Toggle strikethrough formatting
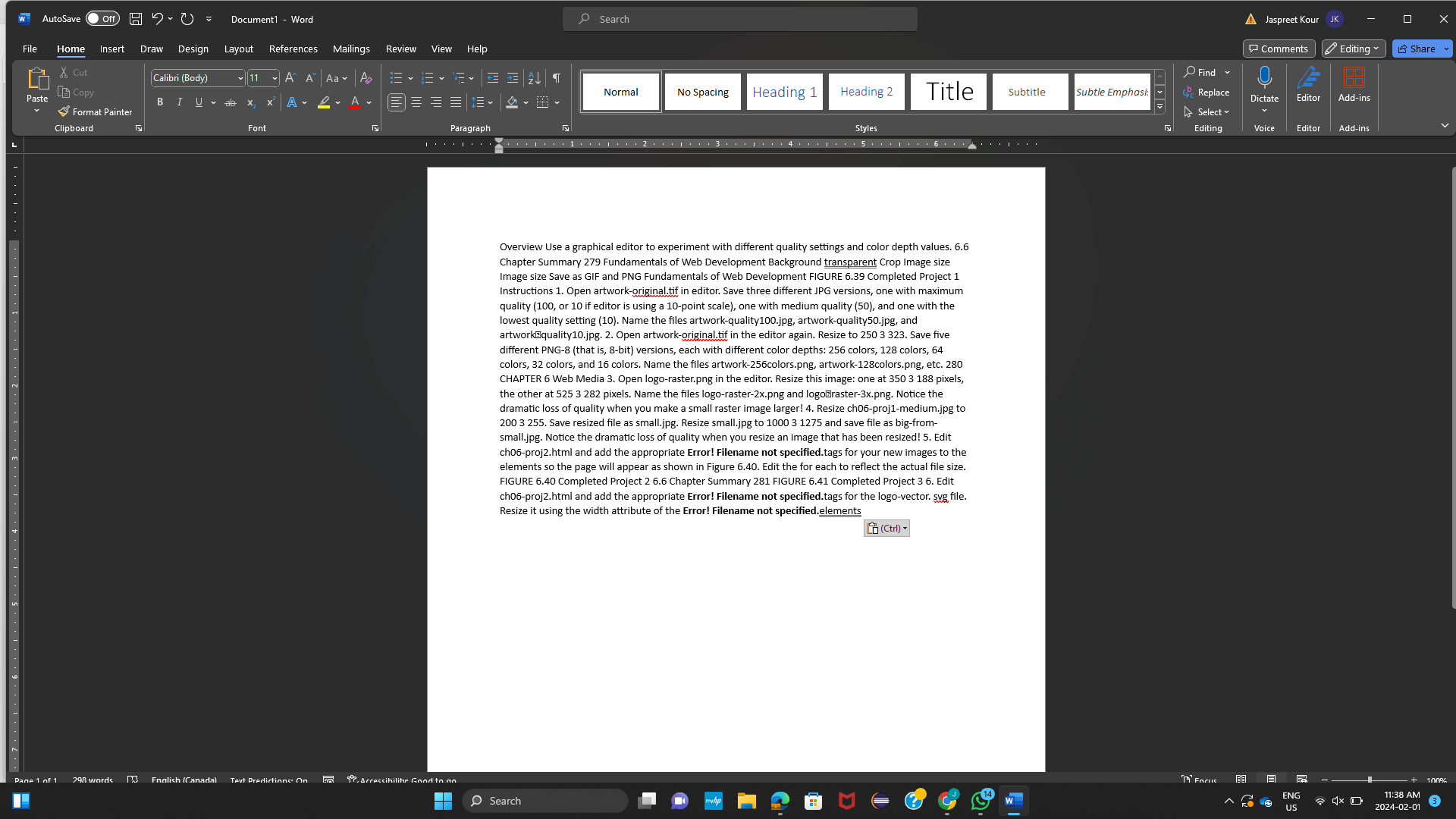The width and height of the screenshot is (1456, 819). [x=230, y=102]
